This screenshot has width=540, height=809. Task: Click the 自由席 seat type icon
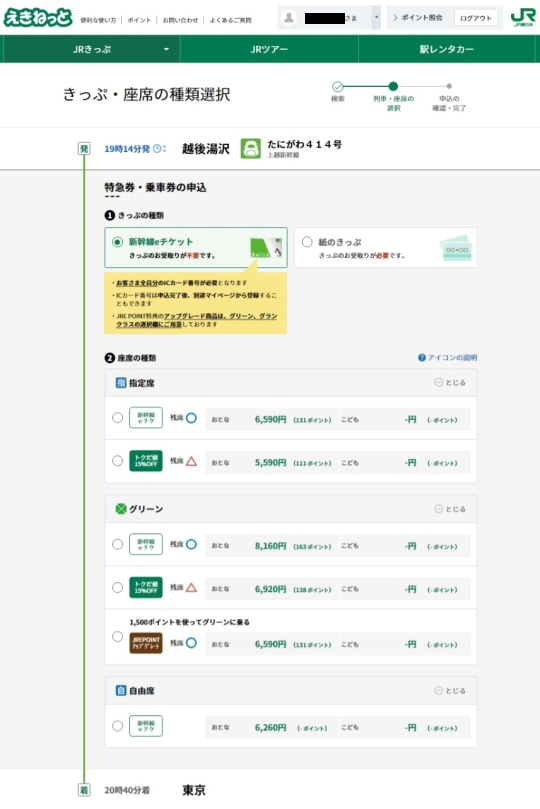pos(121,690)
